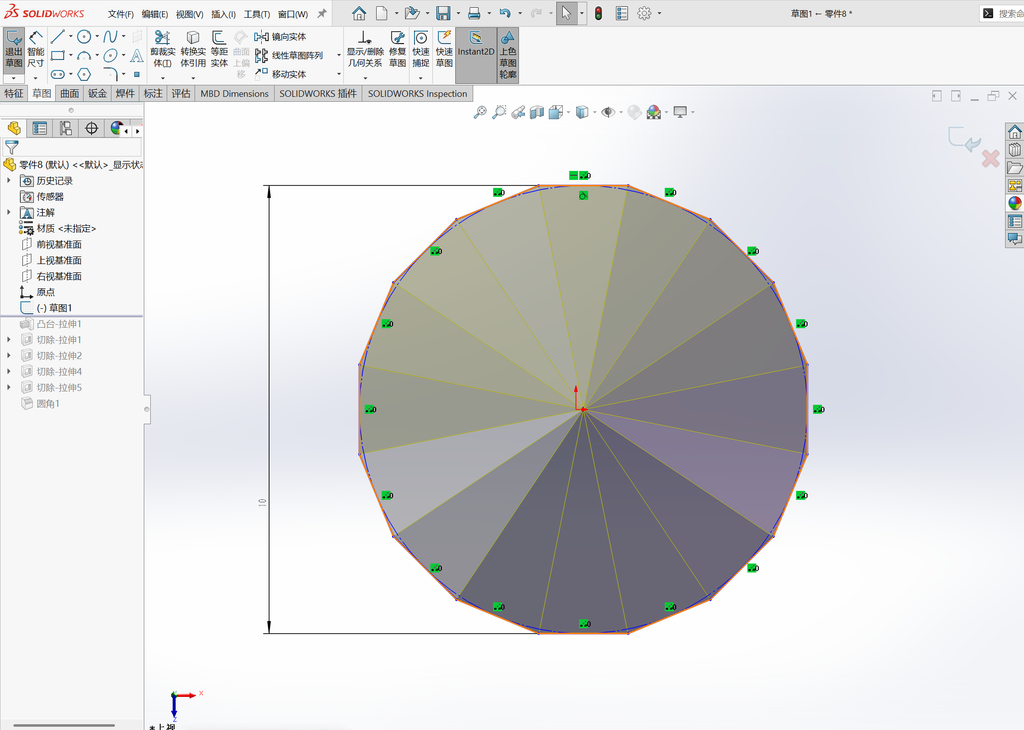Select the Ellipse sketch tool
Image resolution: width=1024 pixels, height=730 pixels.
pos(110,56)
